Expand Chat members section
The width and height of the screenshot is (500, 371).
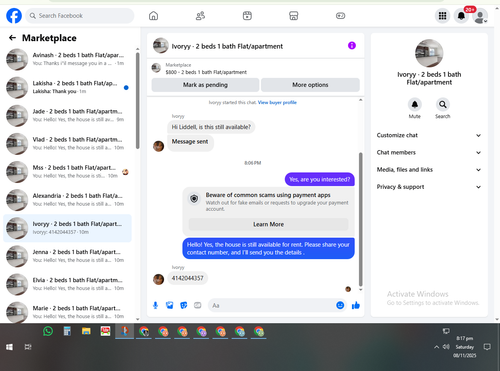point(429,152)
